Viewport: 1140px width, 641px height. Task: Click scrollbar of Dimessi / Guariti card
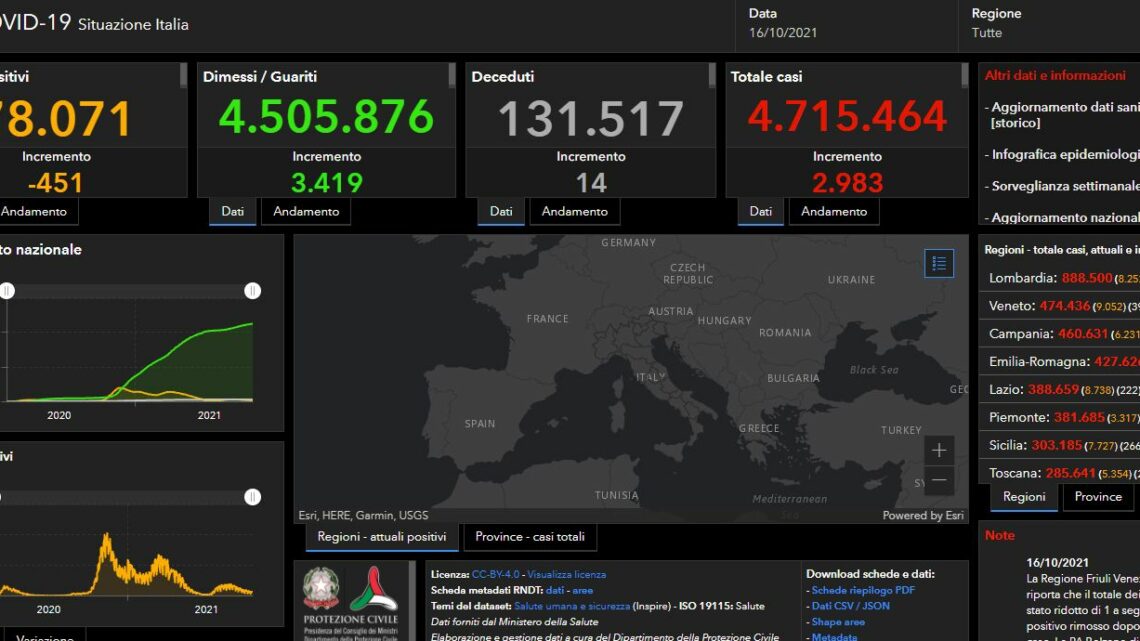pos(451,76)
